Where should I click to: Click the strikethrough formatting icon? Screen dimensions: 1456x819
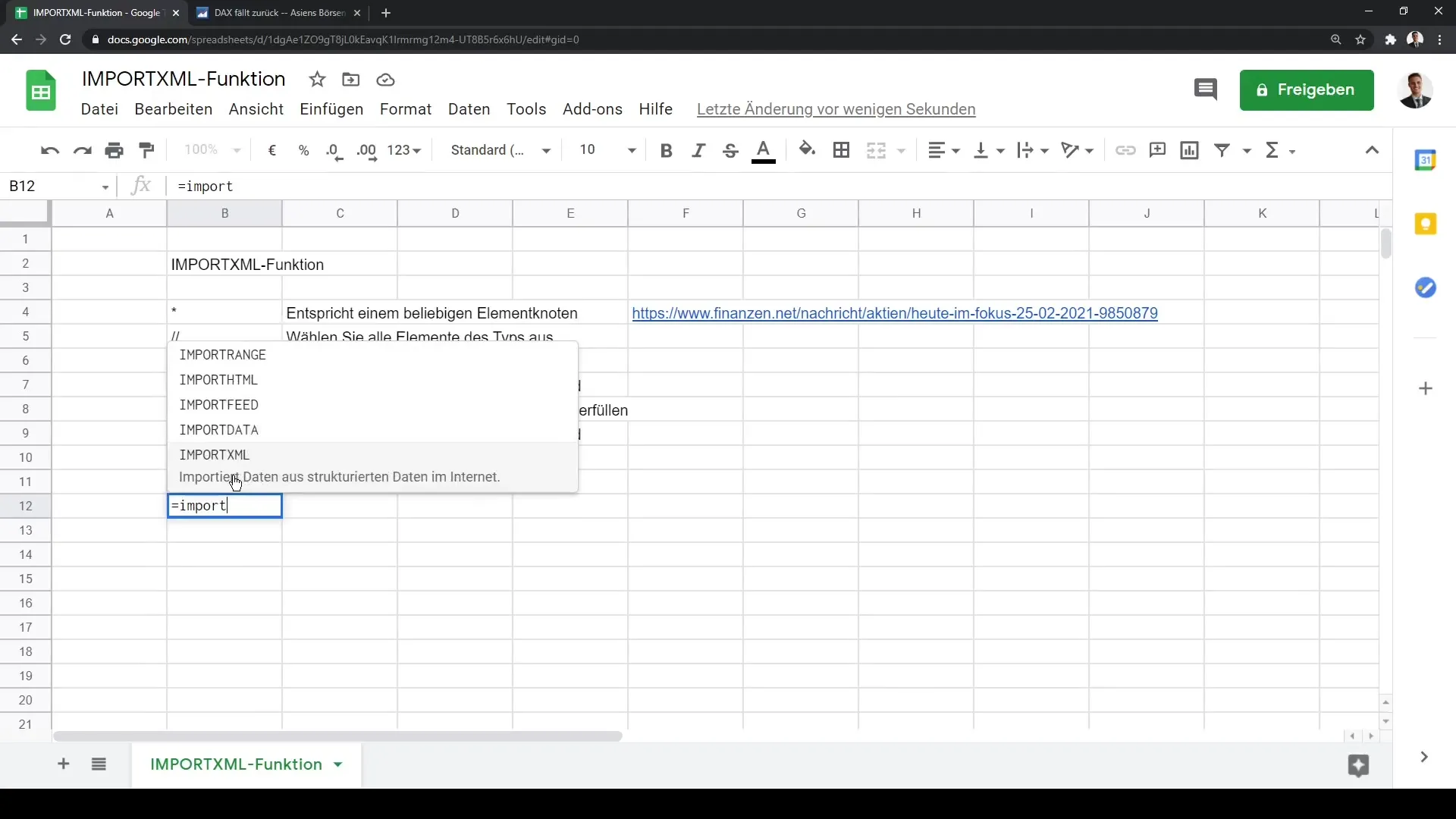731,150
